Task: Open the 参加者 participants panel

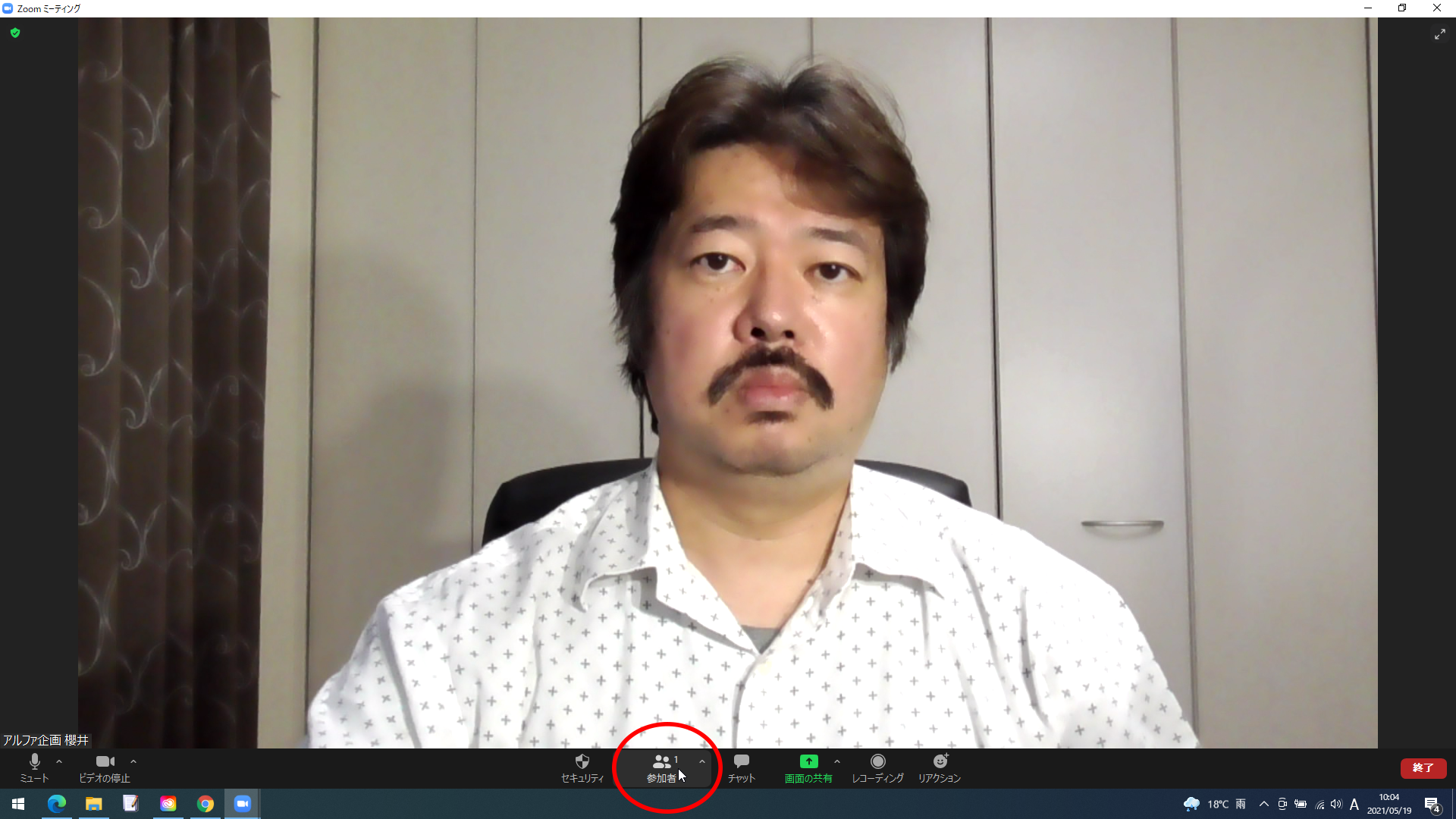Action: click(x=662, y=768)
